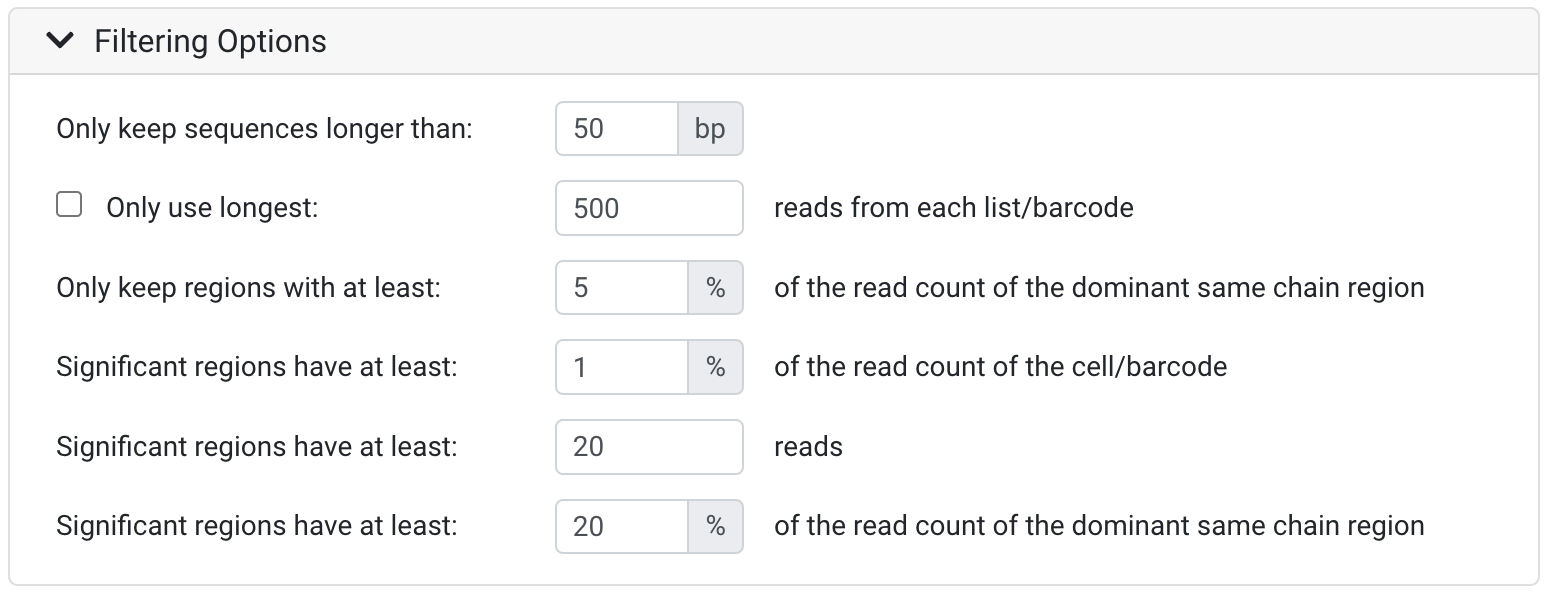Click percent symbol beside the last 20 value
1548x596 pixels.
pyautogui.click(x=716, y=526)
